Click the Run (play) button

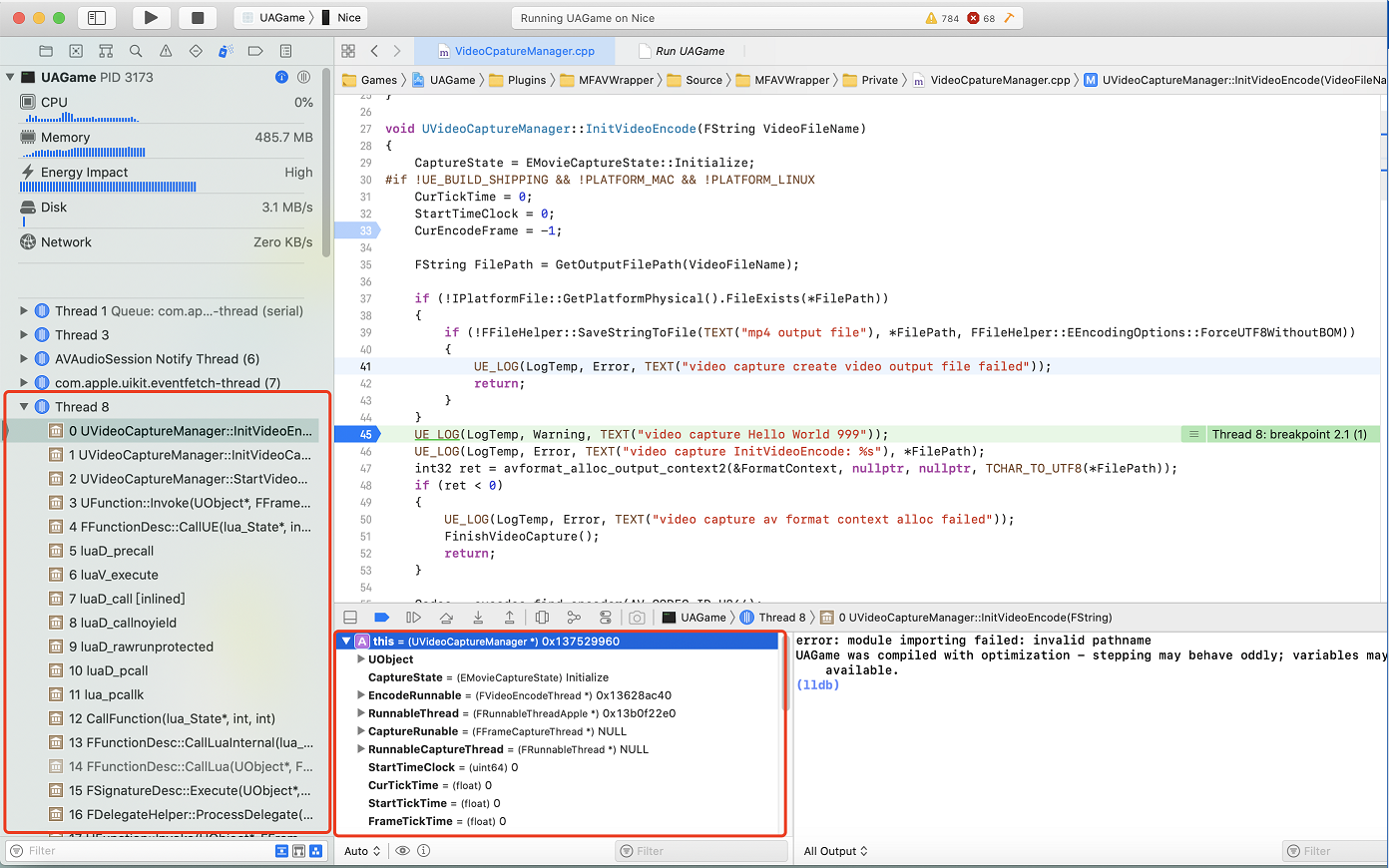click(151, 18)
